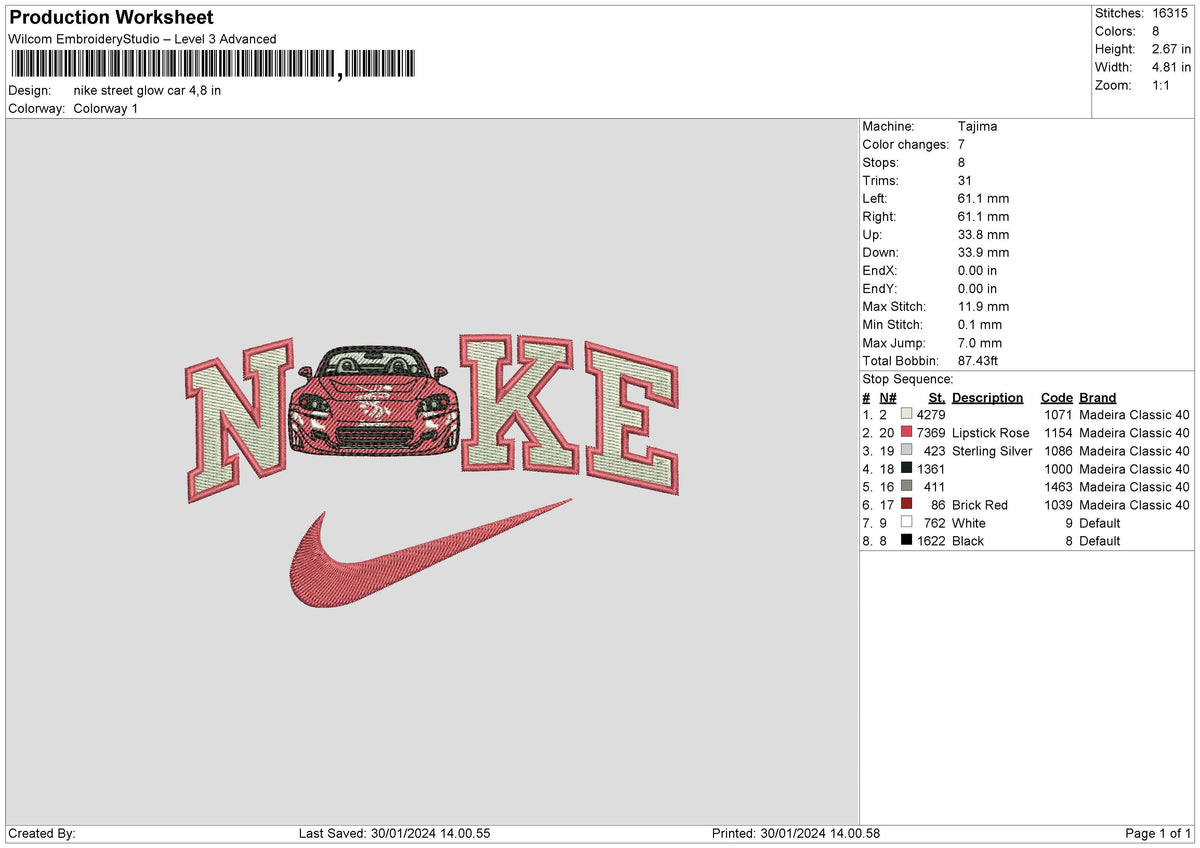Click the letter K in the design
The image size is (1200, 848).
point(519,405)
